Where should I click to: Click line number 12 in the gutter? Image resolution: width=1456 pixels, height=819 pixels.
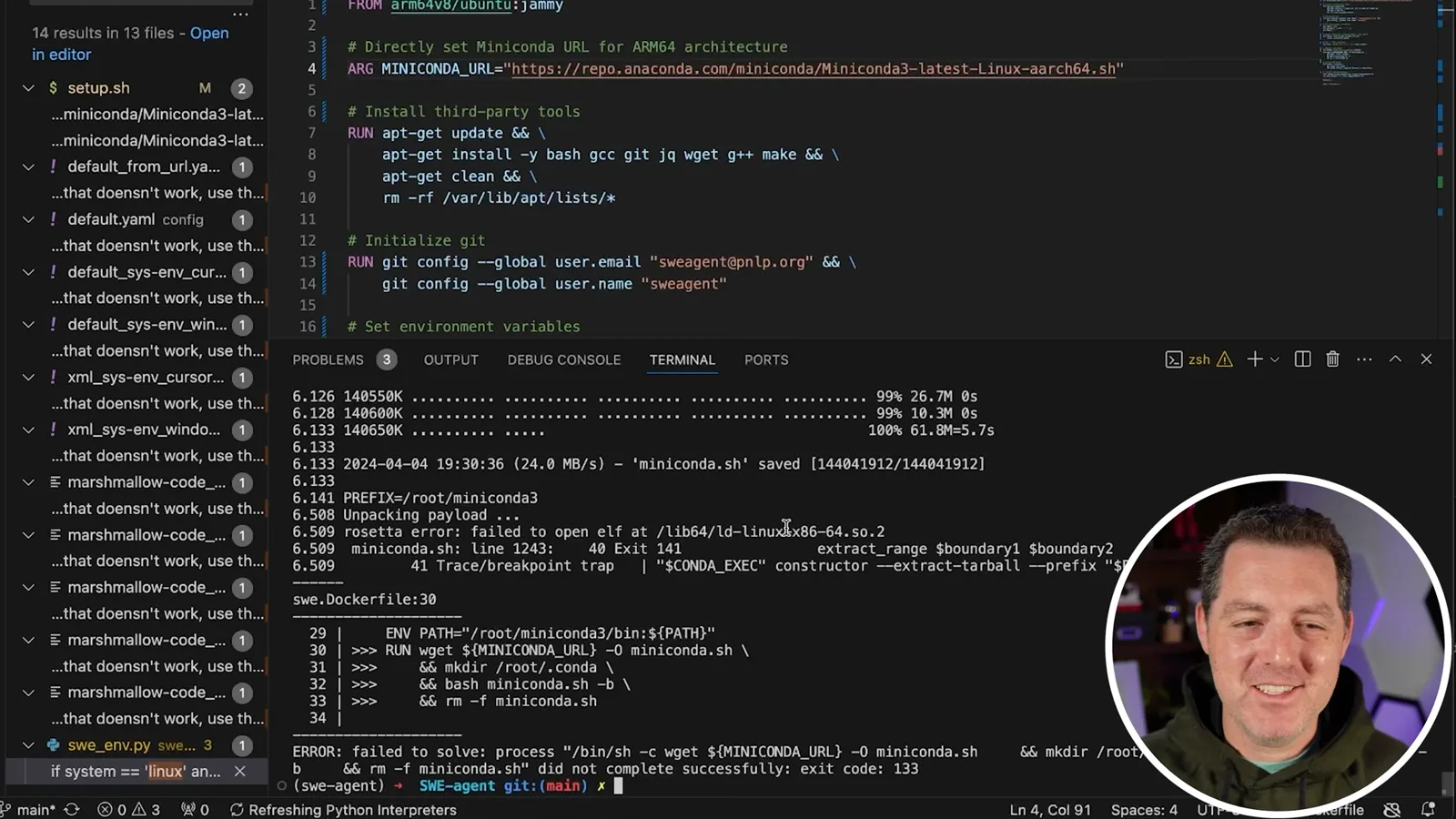click(308, 240)
